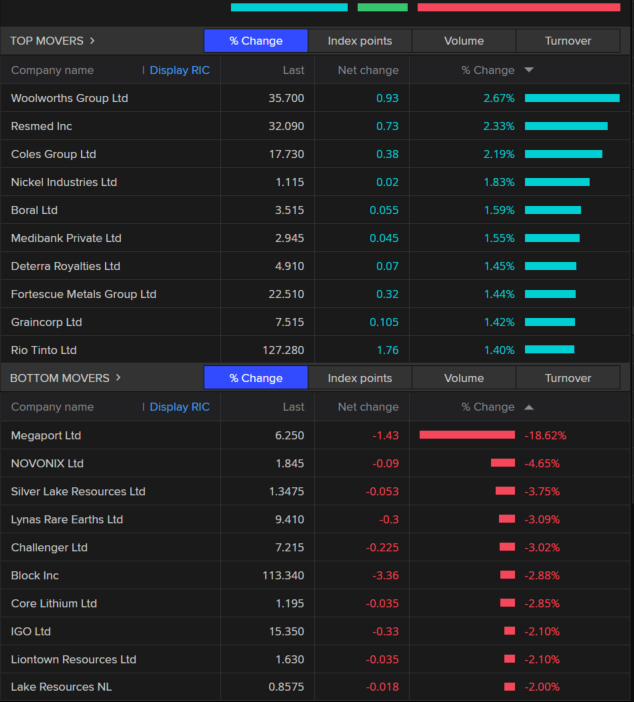This screenshot has height=702, width=634.
Task: Click Graincorp Ltd company name
Action: point(47,322)
